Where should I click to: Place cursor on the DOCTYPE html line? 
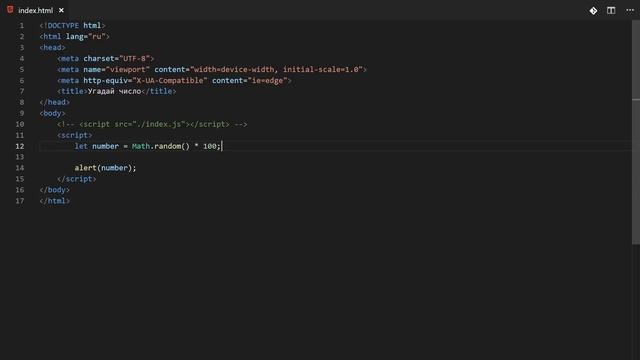[x=72, y=25]
